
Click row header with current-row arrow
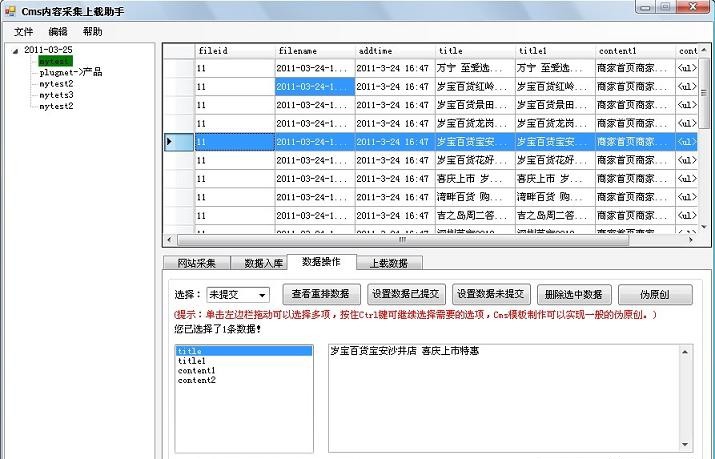tap(179, 142)
